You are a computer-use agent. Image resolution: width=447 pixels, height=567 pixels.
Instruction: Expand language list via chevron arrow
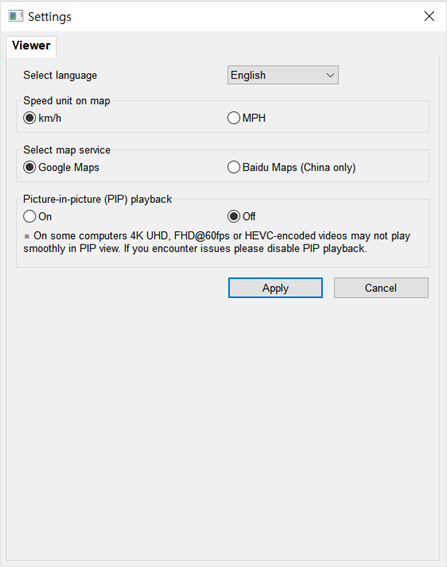330,75
